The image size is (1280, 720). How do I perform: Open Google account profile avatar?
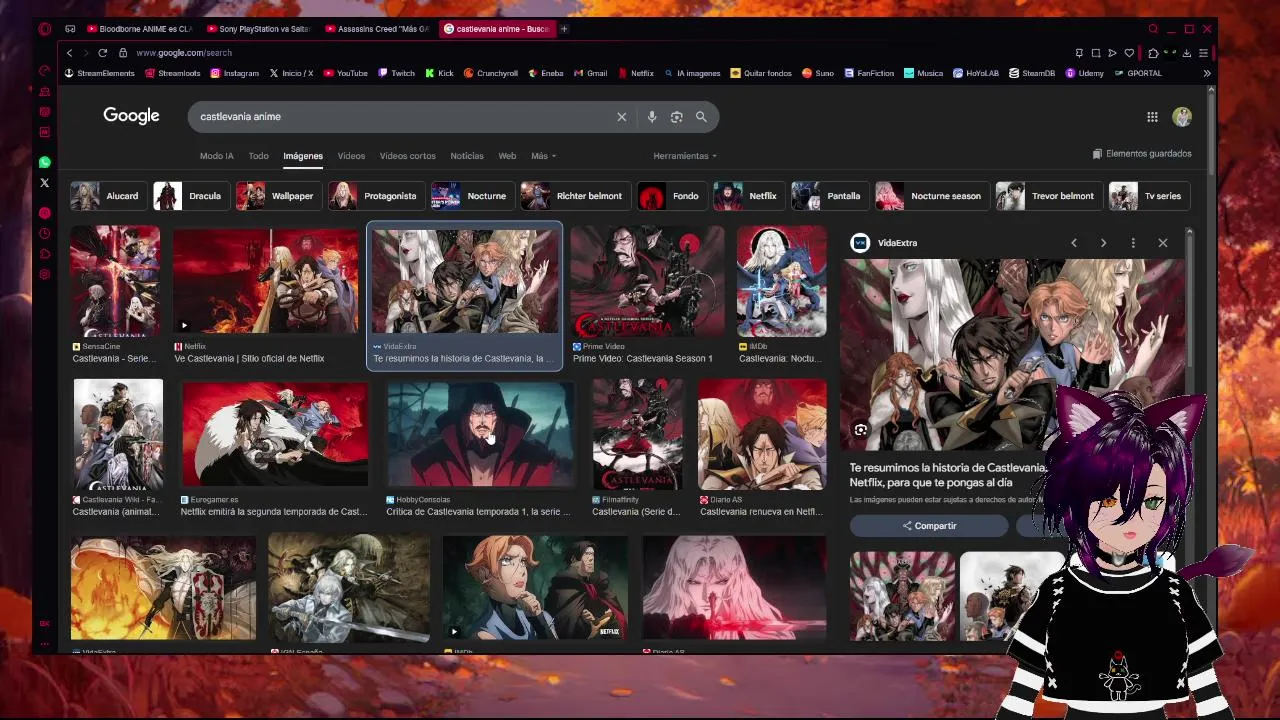pyautogui.click(x=1182, y=117)
